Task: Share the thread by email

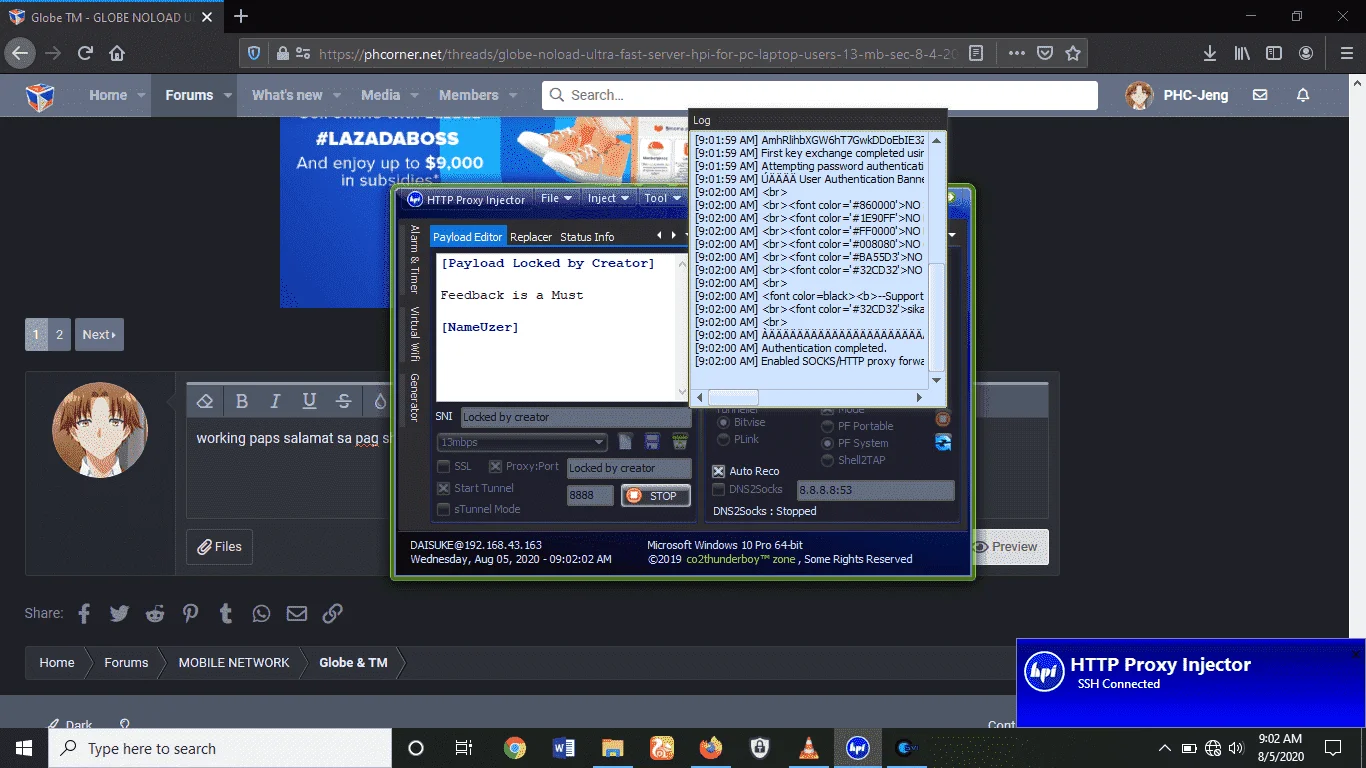Action: pyautogui.click(x=297, y=613)
